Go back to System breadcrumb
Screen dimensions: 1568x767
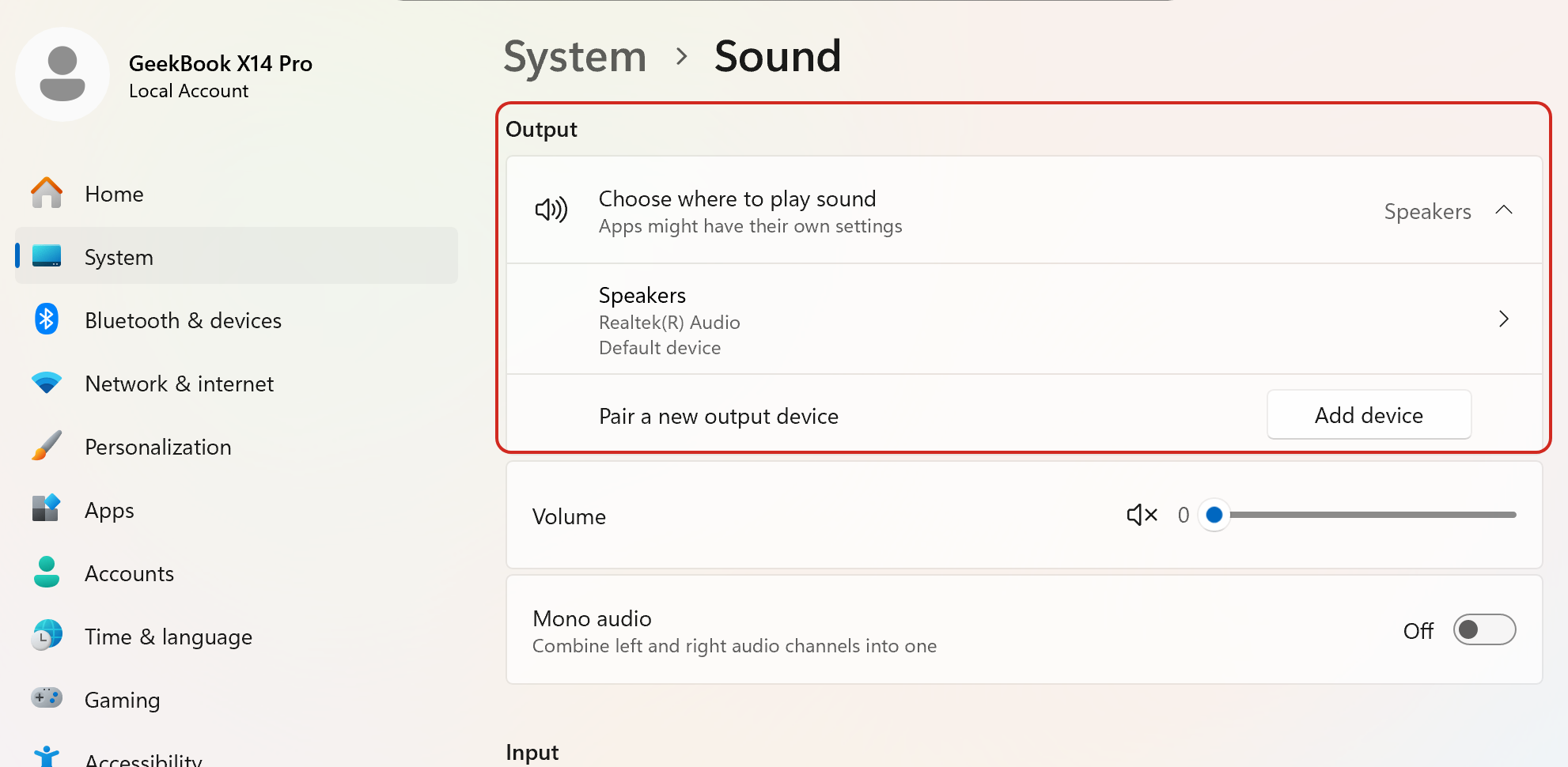(x=575, y=57)
